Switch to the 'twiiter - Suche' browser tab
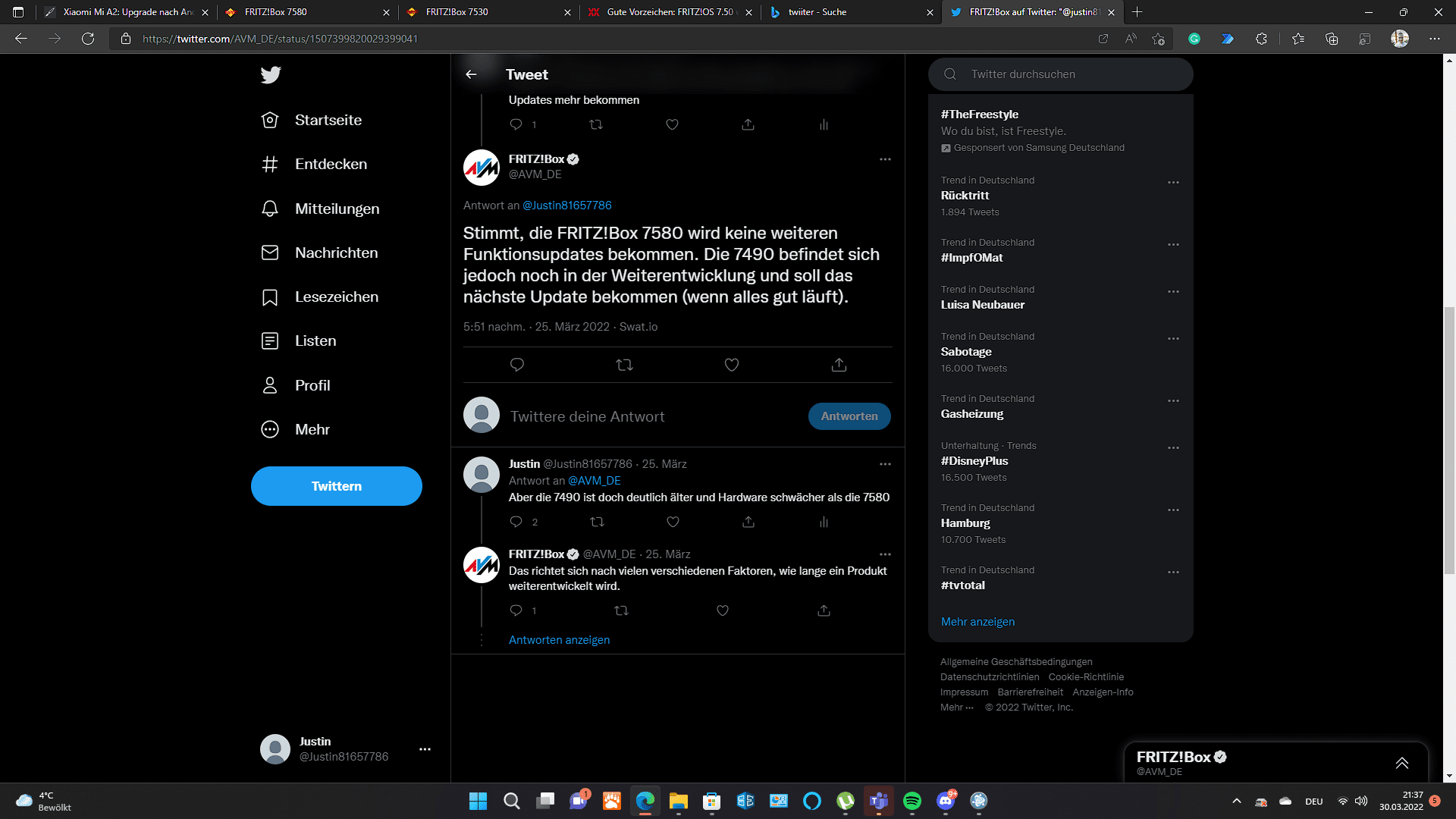 tap(850, 12)
